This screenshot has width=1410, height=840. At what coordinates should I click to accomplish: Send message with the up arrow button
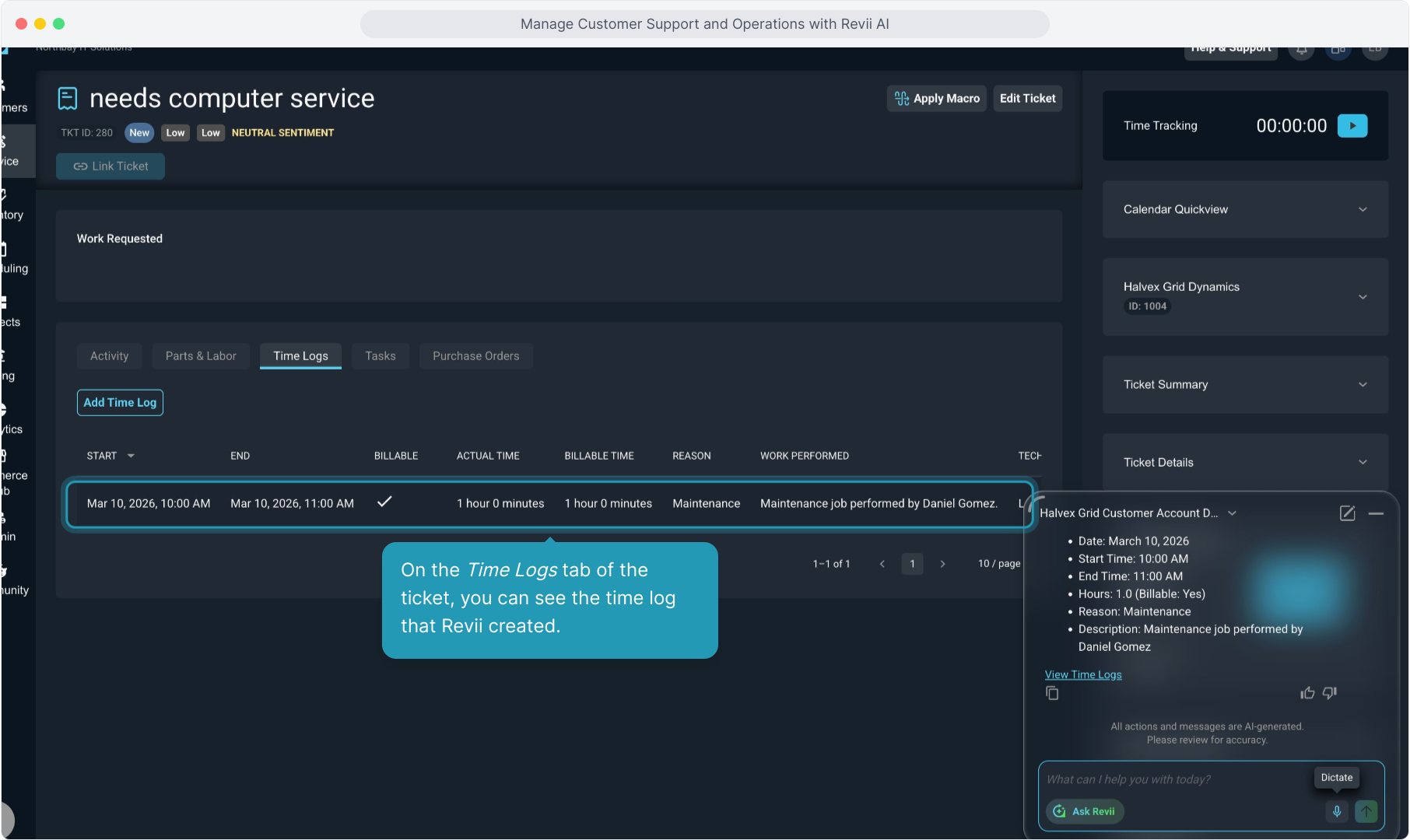[x=1366, y=811]
